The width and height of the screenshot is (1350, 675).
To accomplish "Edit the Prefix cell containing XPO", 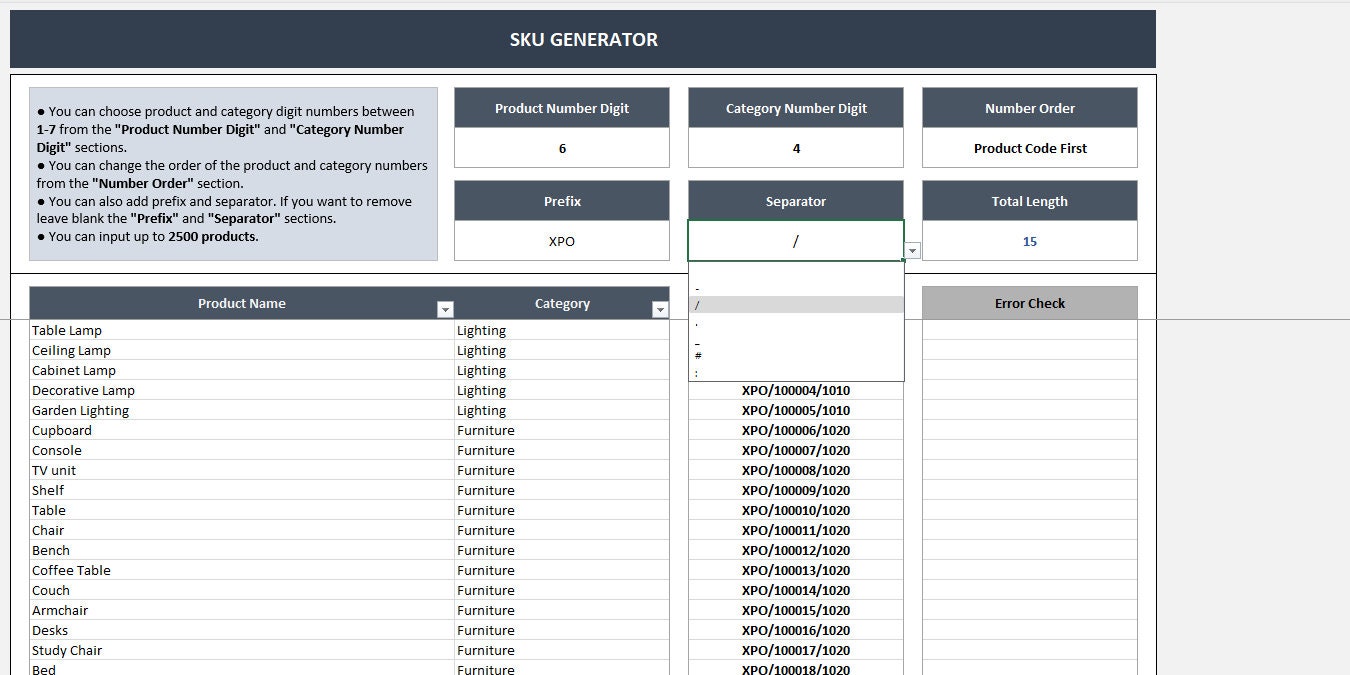I will [x=562, y=240].
